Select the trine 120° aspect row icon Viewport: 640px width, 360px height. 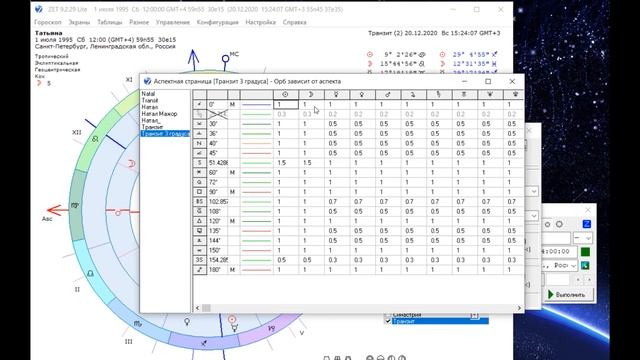point(200,221)
